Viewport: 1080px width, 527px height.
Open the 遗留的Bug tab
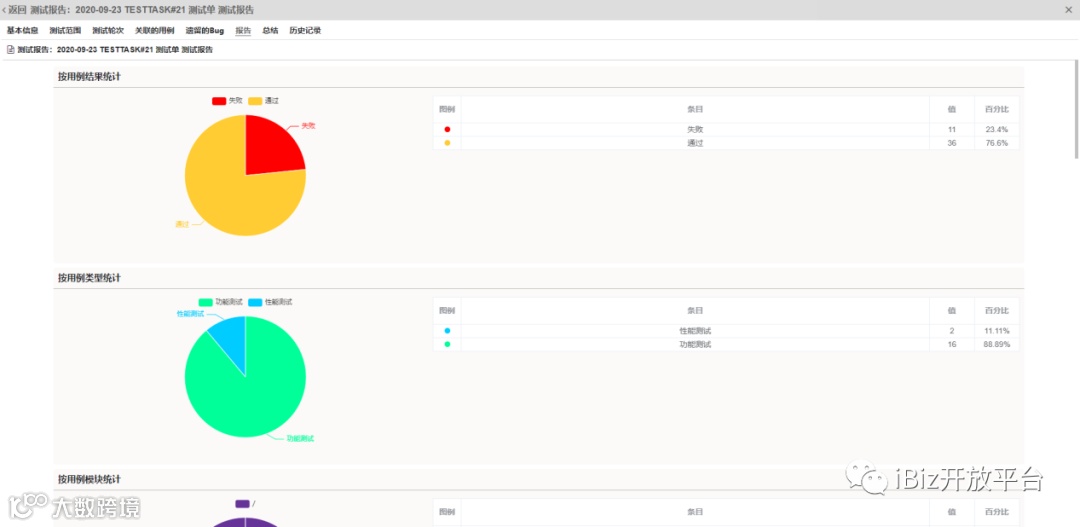pyautogui.click(x=205, y=31)
